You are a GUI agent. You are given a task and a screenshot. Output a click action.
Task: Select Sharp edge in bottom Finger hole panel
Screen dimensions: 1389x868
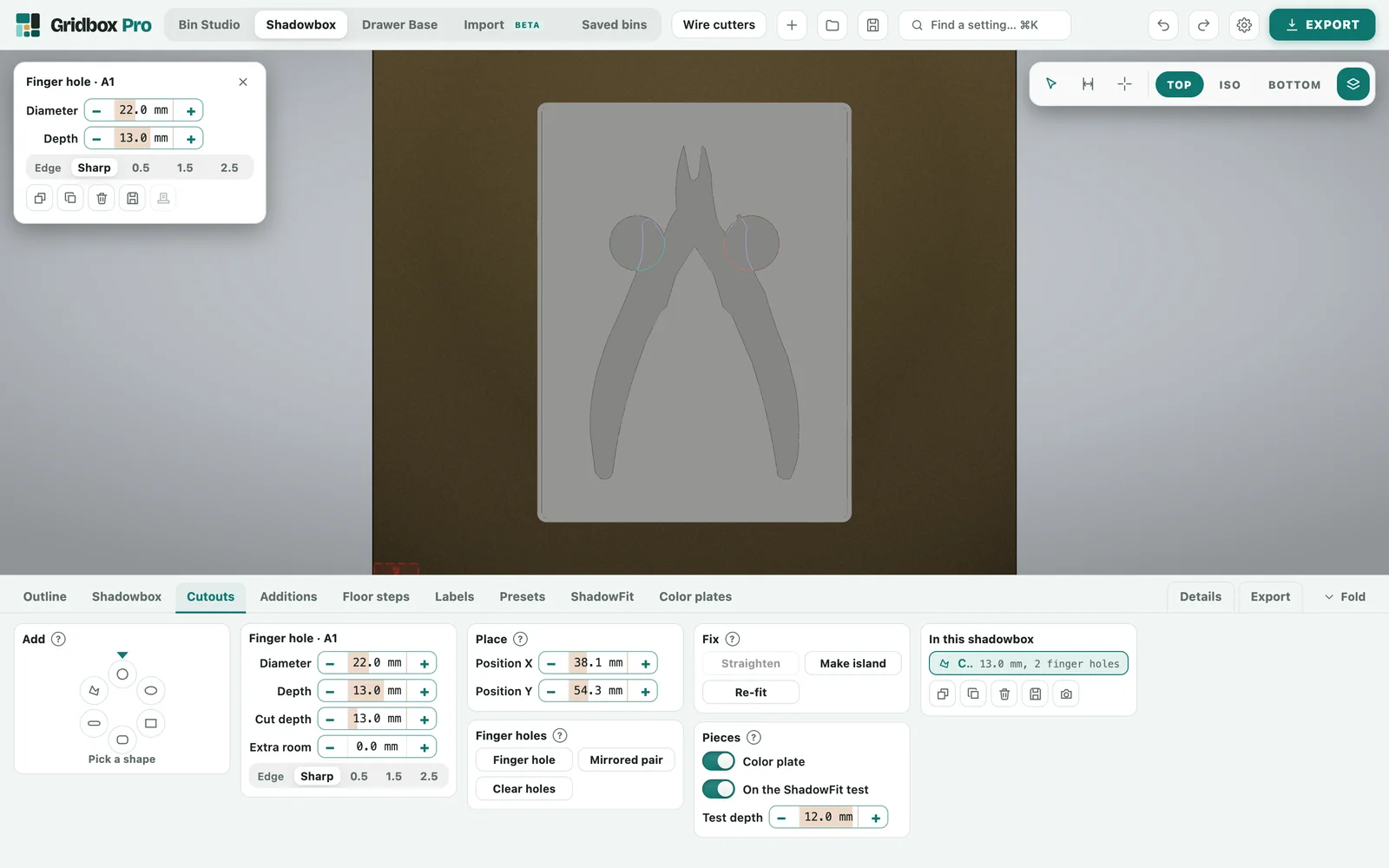point(317,776)
